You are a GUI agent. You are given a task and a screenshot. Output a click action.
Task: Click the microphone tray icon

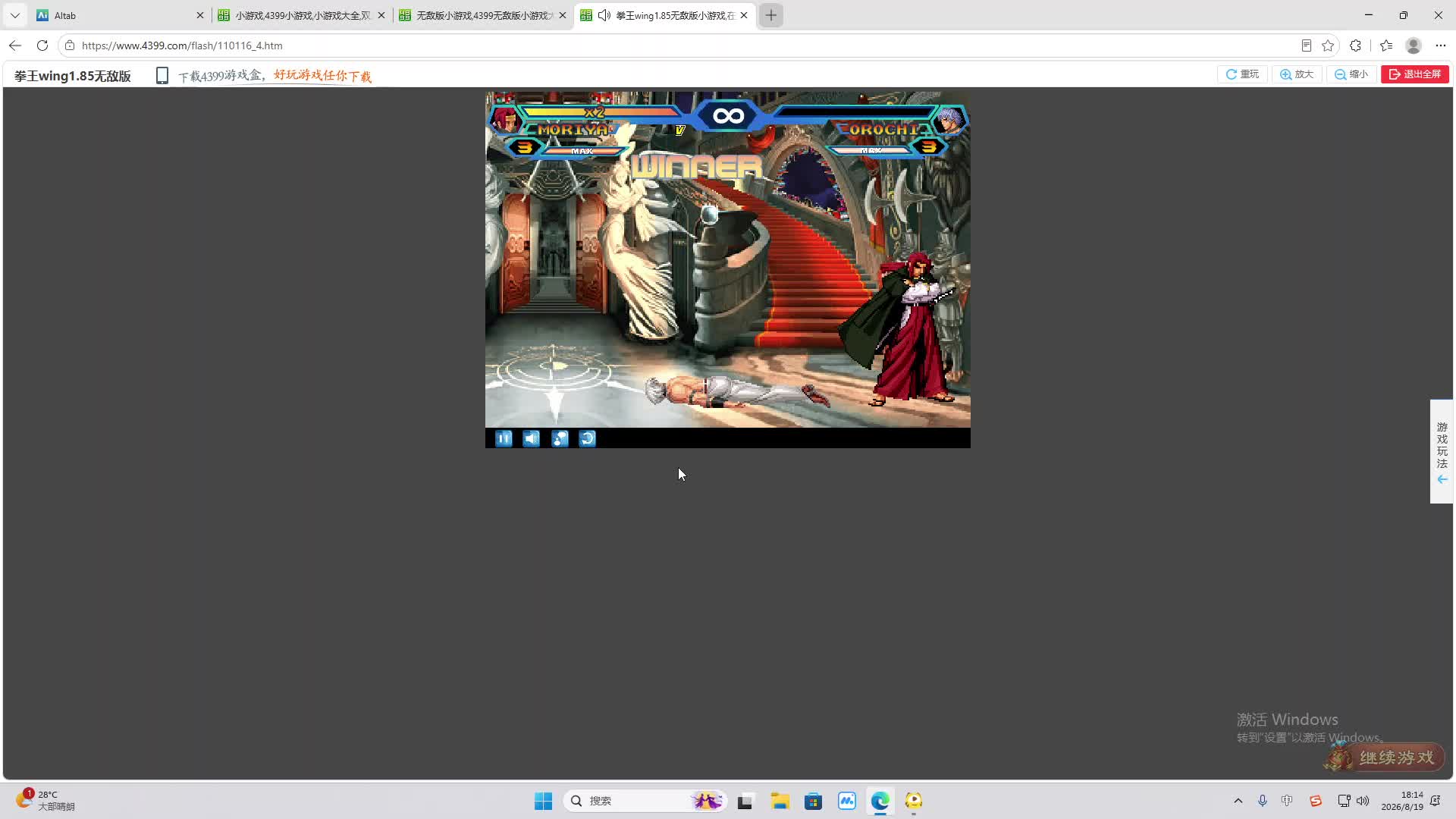[1263, 801]
